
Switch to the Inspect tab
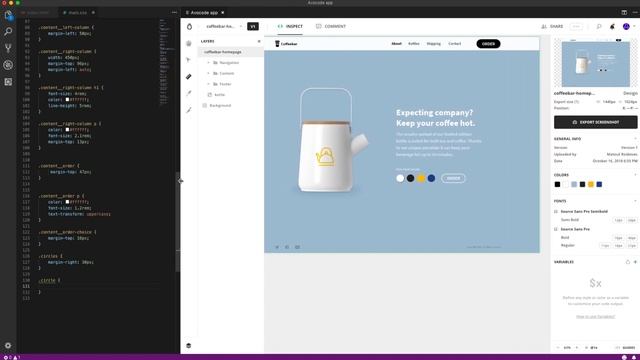[x=290, y=27]
